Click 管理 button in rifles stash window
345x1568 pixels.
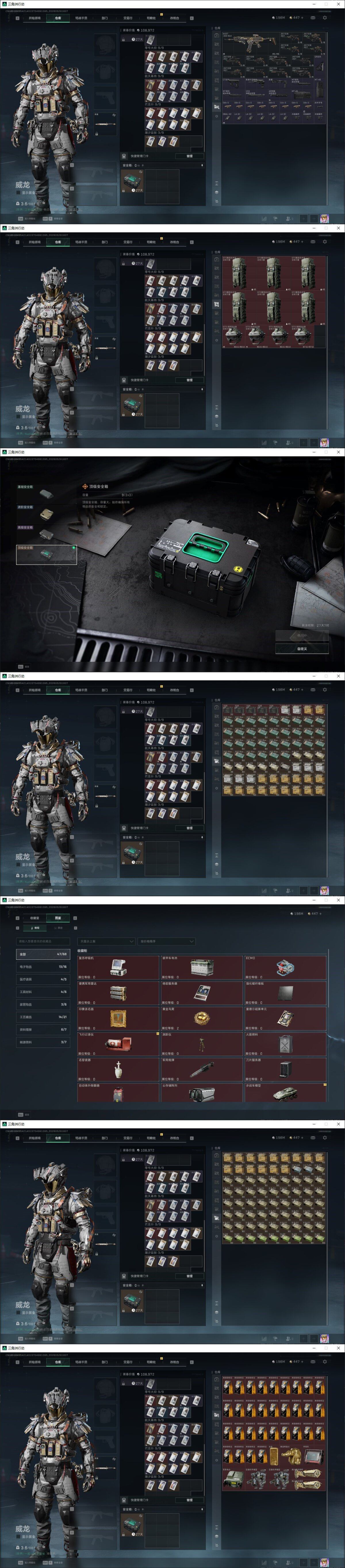pos(189,156)
